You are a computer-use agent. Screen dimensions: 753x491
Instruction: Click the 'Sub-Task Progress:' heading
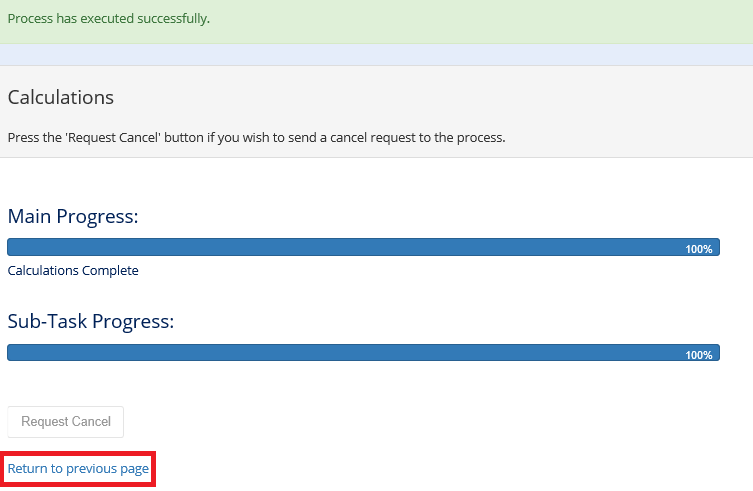point(91,321)
